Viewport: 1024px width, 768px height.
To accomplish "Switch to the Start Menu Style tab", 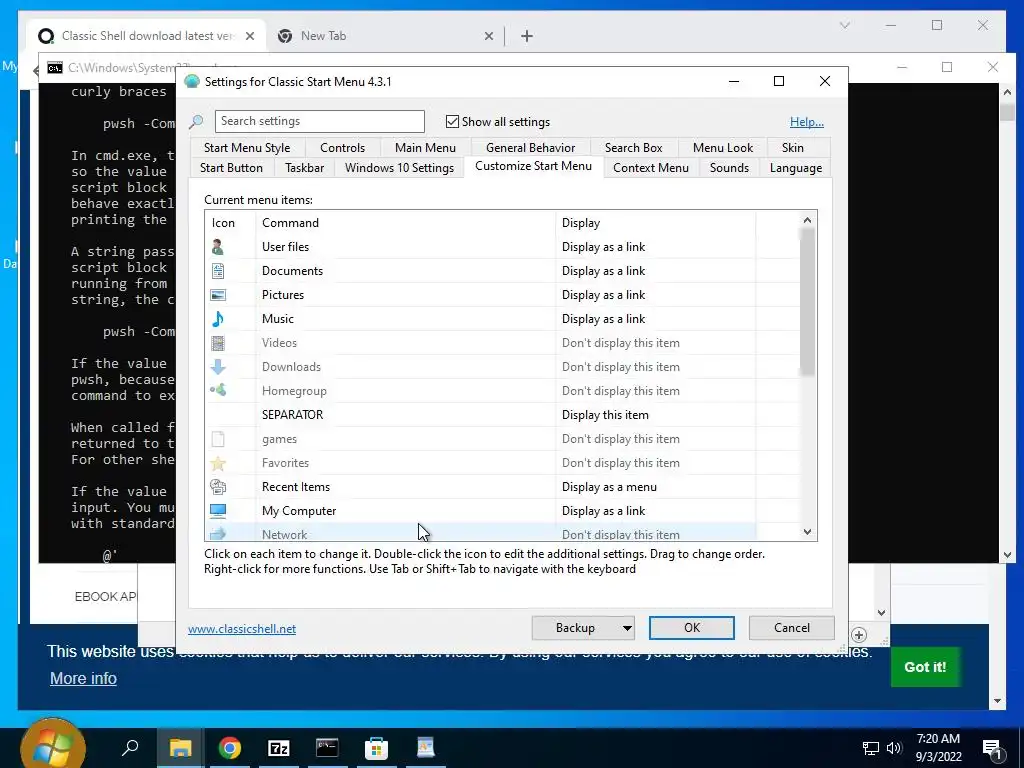I will 247,148.
